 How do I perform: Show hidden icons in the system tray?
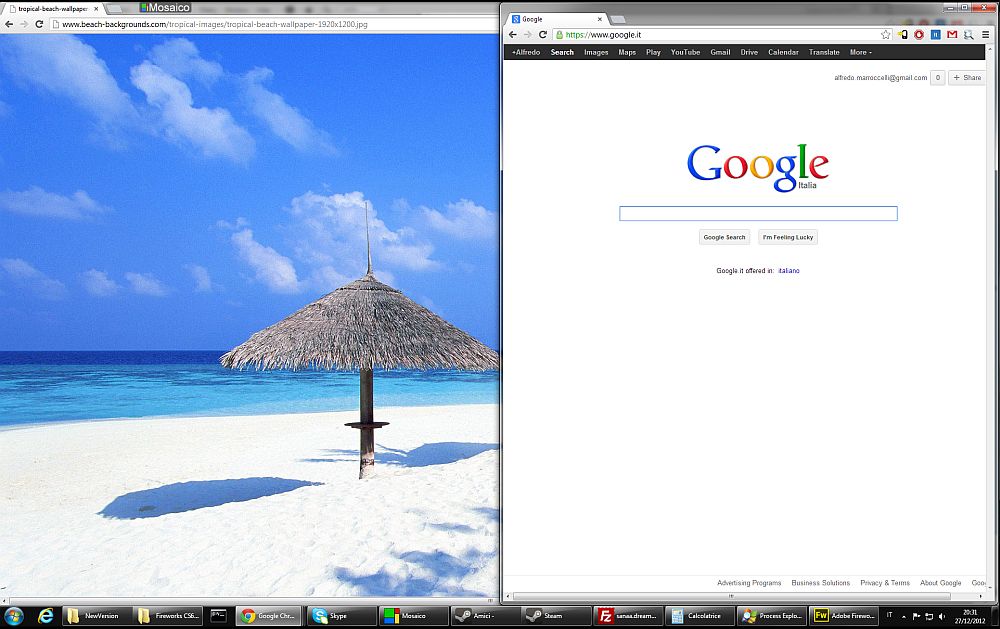[x=903, y=616]
